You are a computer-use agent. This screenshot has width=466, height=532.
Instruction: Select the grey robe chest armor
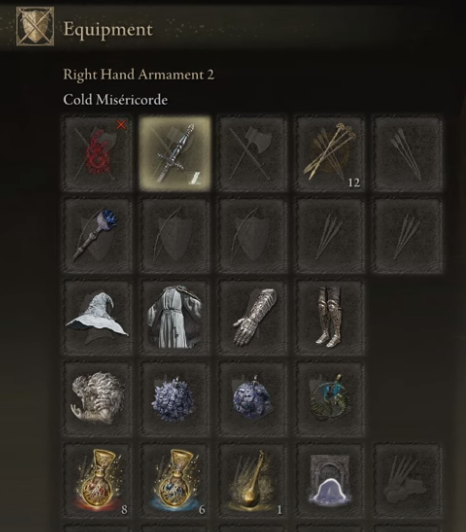tap(175, 318)
